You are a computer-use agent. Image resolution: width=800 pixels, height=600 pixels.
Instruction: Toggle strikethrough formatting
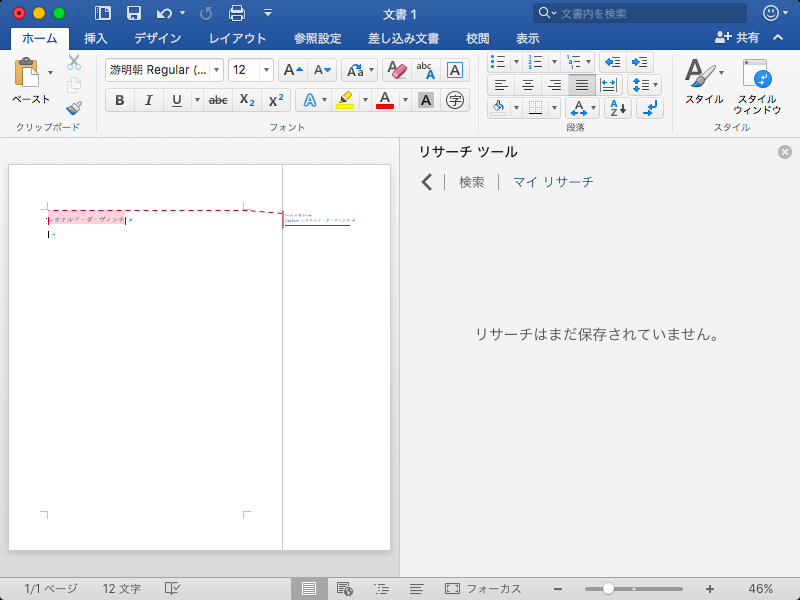pos(218,100)
